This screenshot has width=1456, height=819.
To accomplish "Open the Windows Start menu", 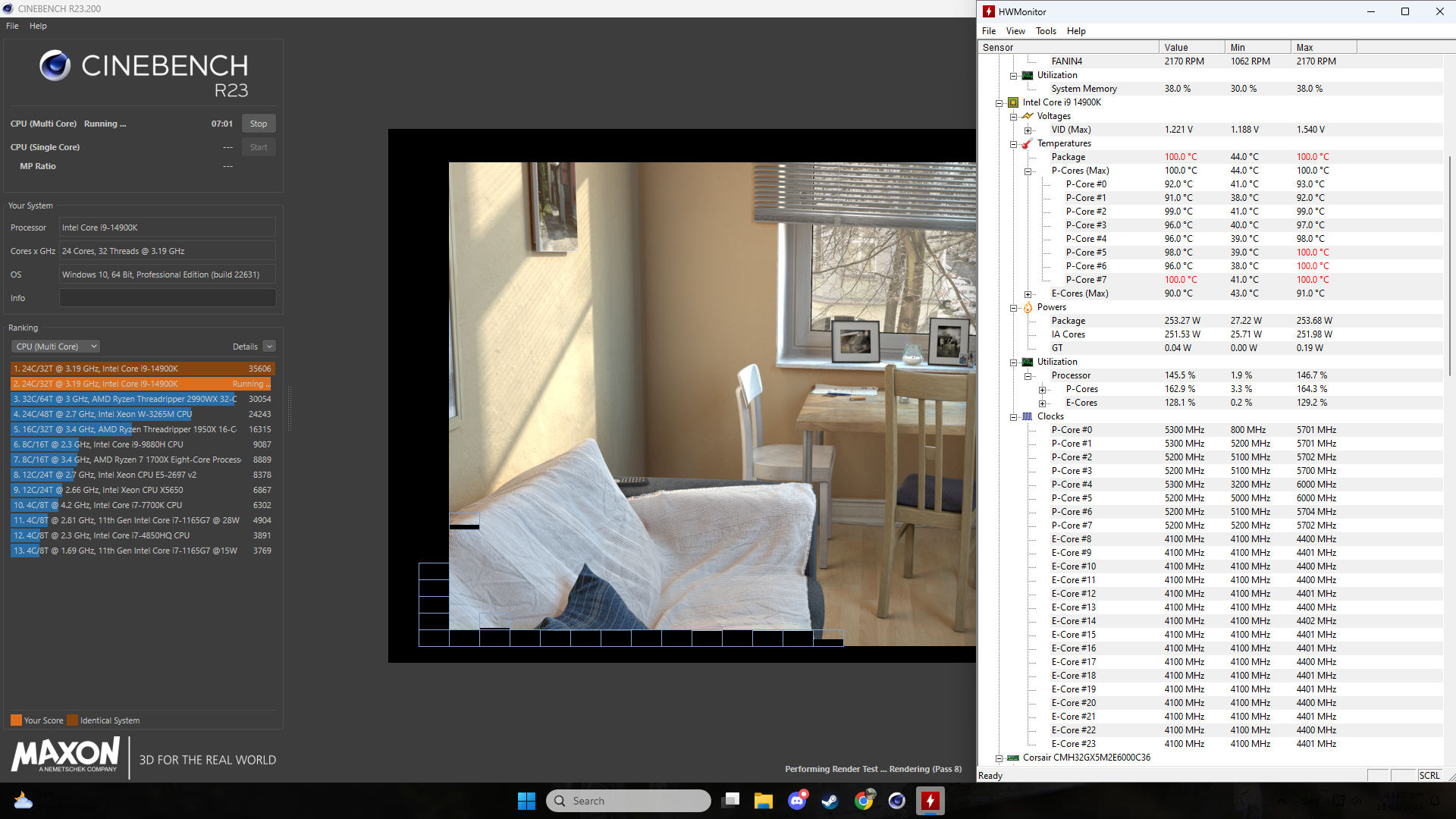I will coord(526,801).
